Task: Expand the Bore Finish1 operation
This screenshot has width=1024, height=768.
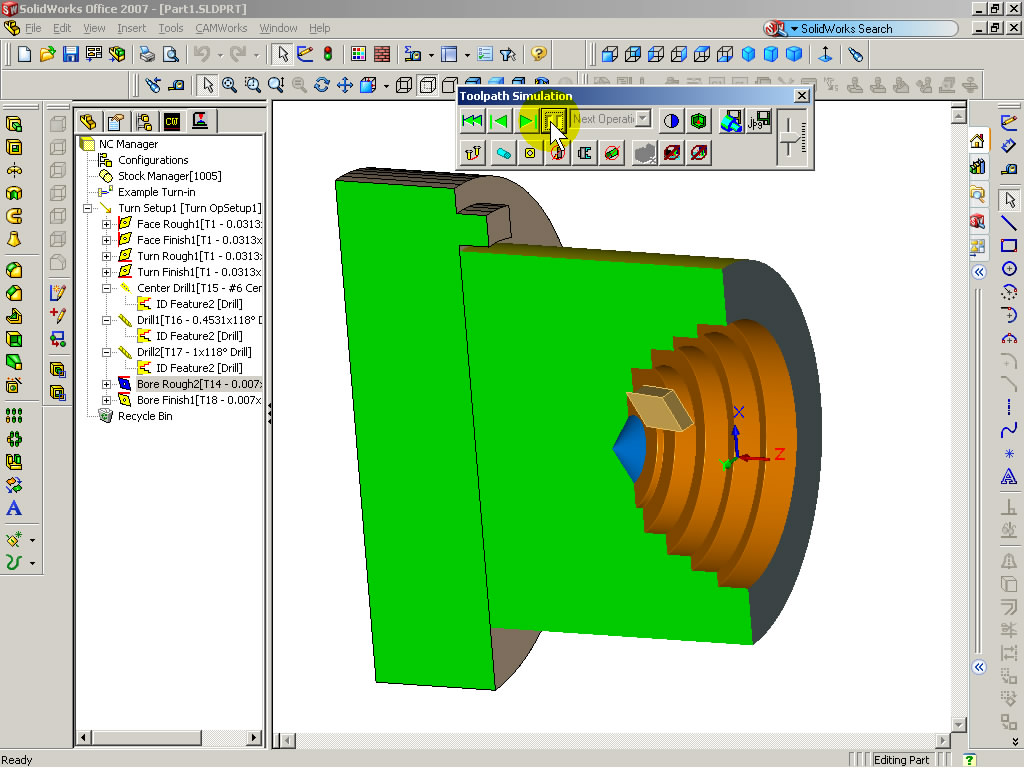Action: (106, 400)
